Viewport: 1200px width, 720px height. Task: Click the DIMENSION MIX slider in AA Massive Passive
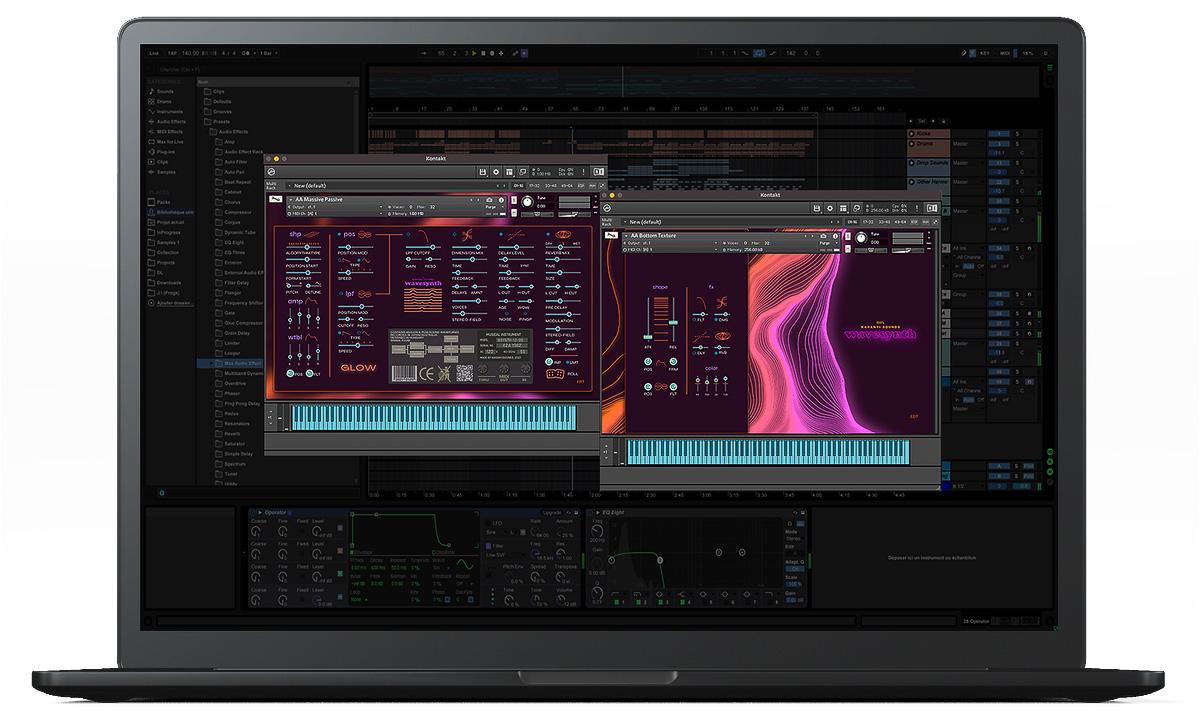[468, 247]
